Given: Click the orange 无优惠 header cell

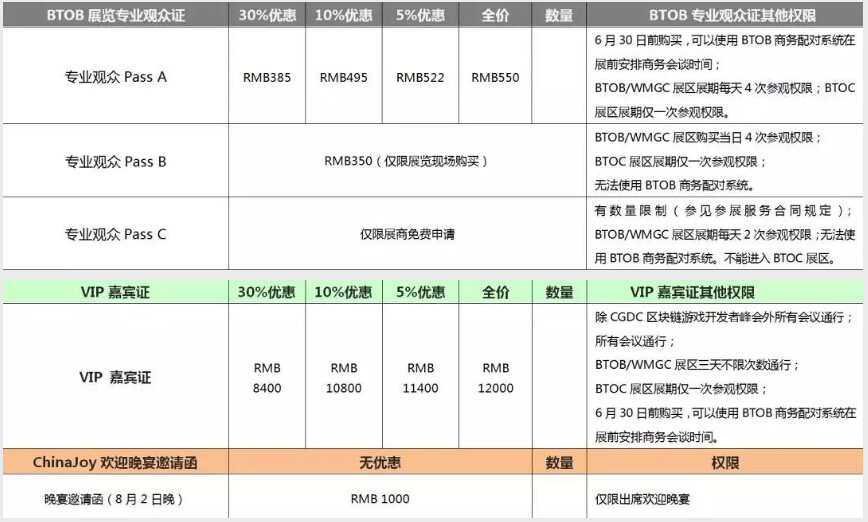Looking at the screenshot, I should 380,462.
